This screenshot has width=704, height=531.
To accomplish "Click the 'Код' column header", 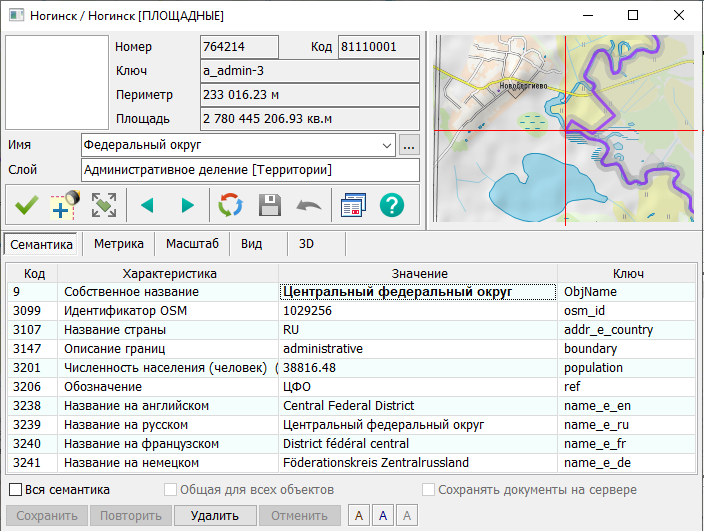I will pyautogui.click(x=34, y=273).
